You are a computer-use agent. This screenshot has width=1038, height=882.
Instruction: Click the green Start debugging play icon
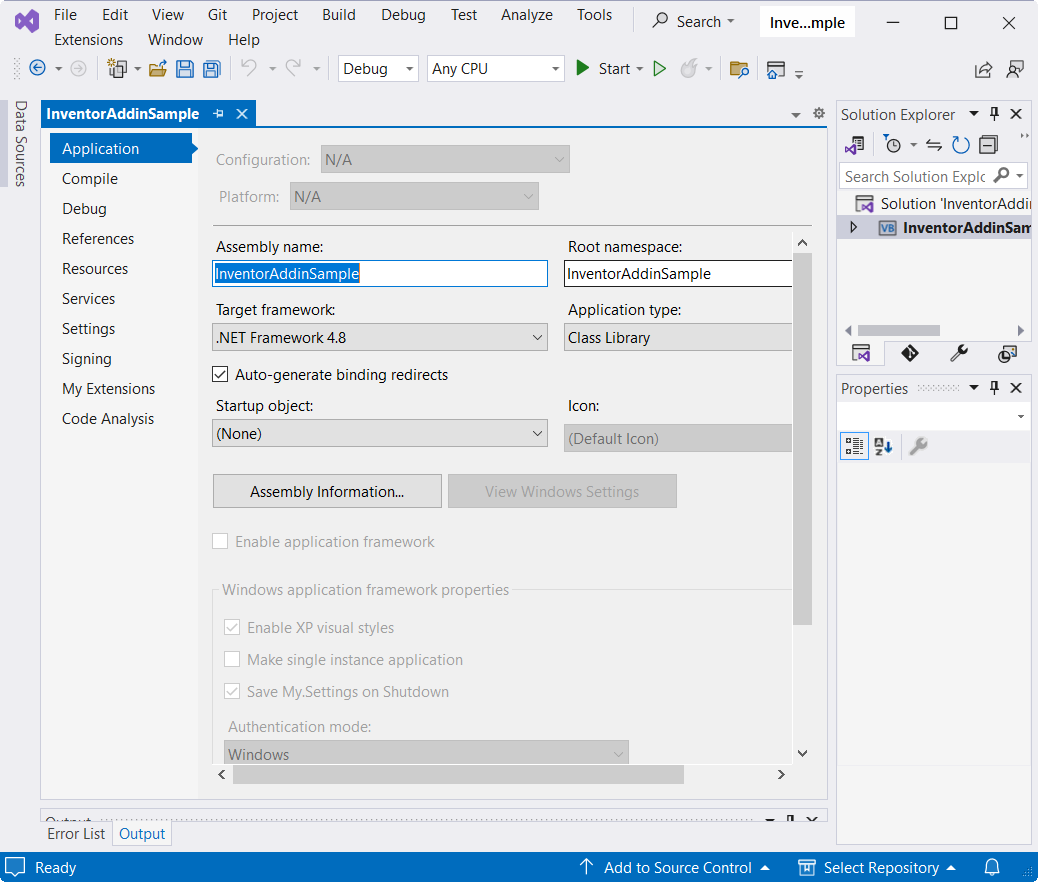pos(583,68)
